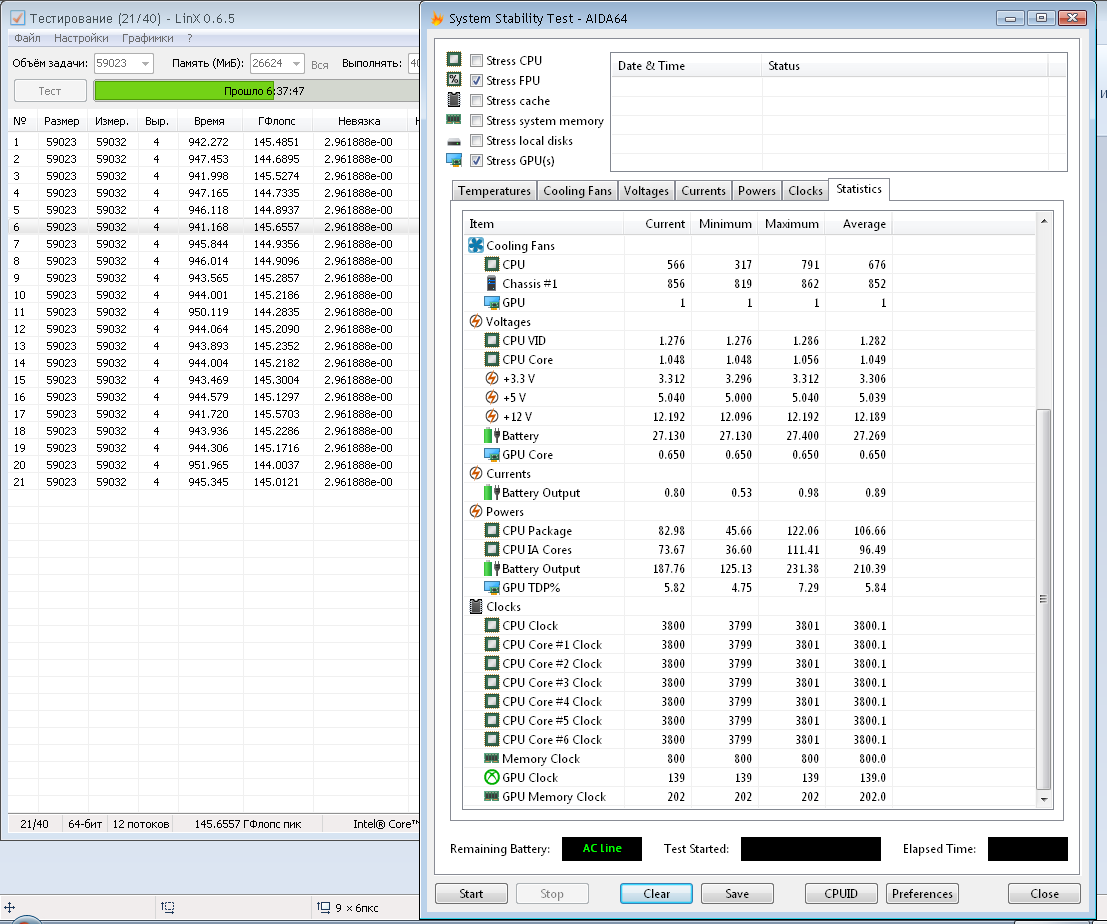Switch to the Temperatures tab
Image resolution: width=1107 pixels, height=924 pixels.
(494, 191)
